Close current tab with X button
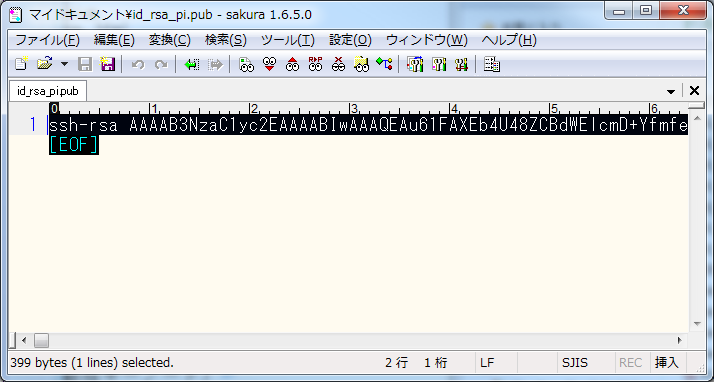 click(x=694, y=91)
